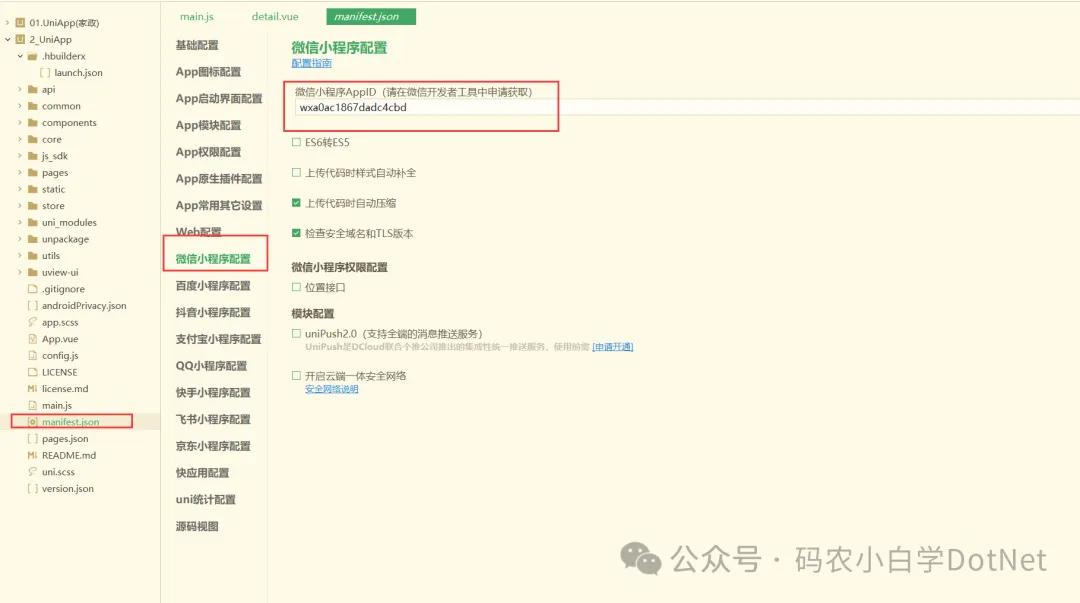
Task: Click the uview-ui folder icon
Action: 32,272
